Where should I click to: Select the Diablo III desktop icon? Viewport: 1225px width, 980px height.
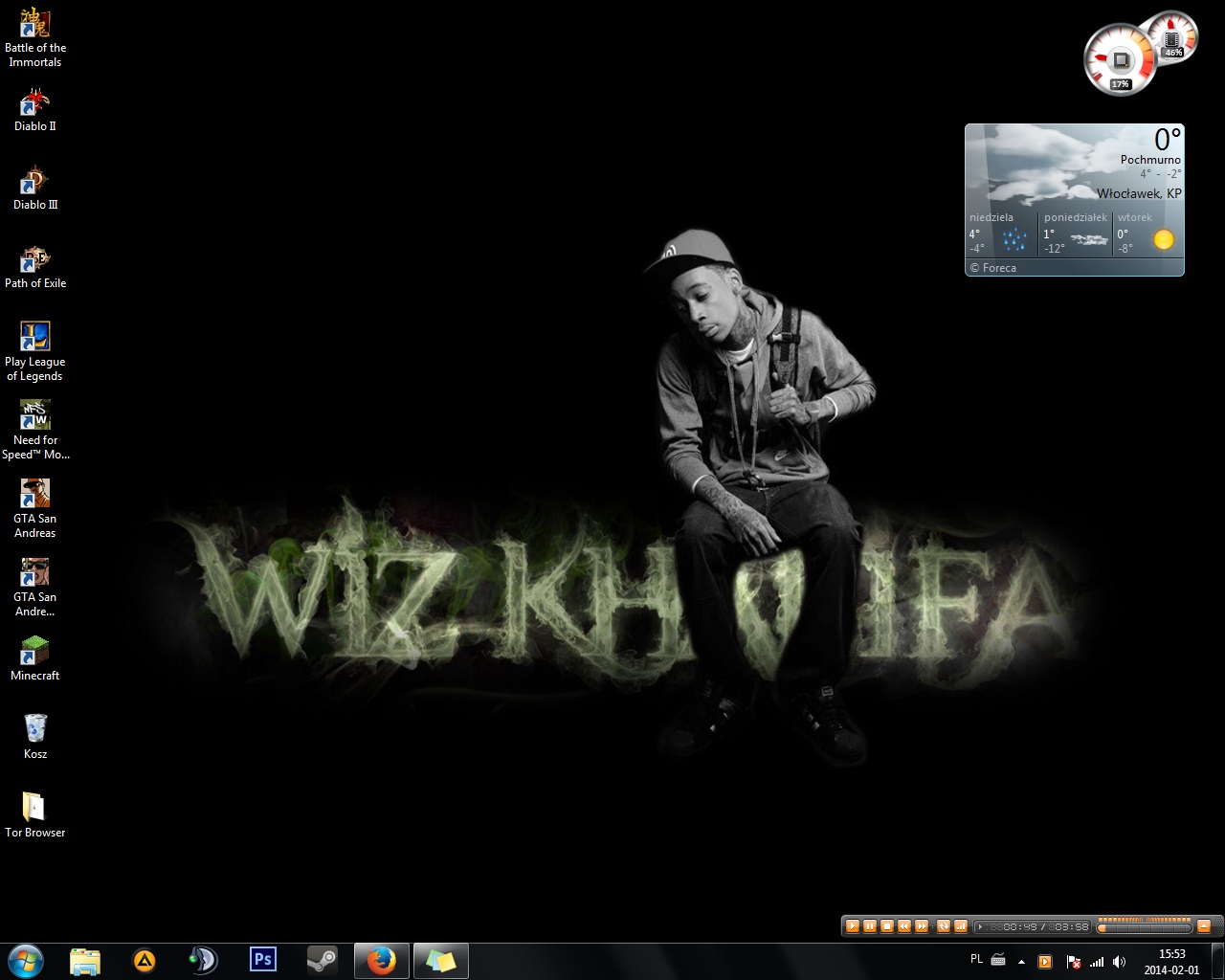pos(35,189)
